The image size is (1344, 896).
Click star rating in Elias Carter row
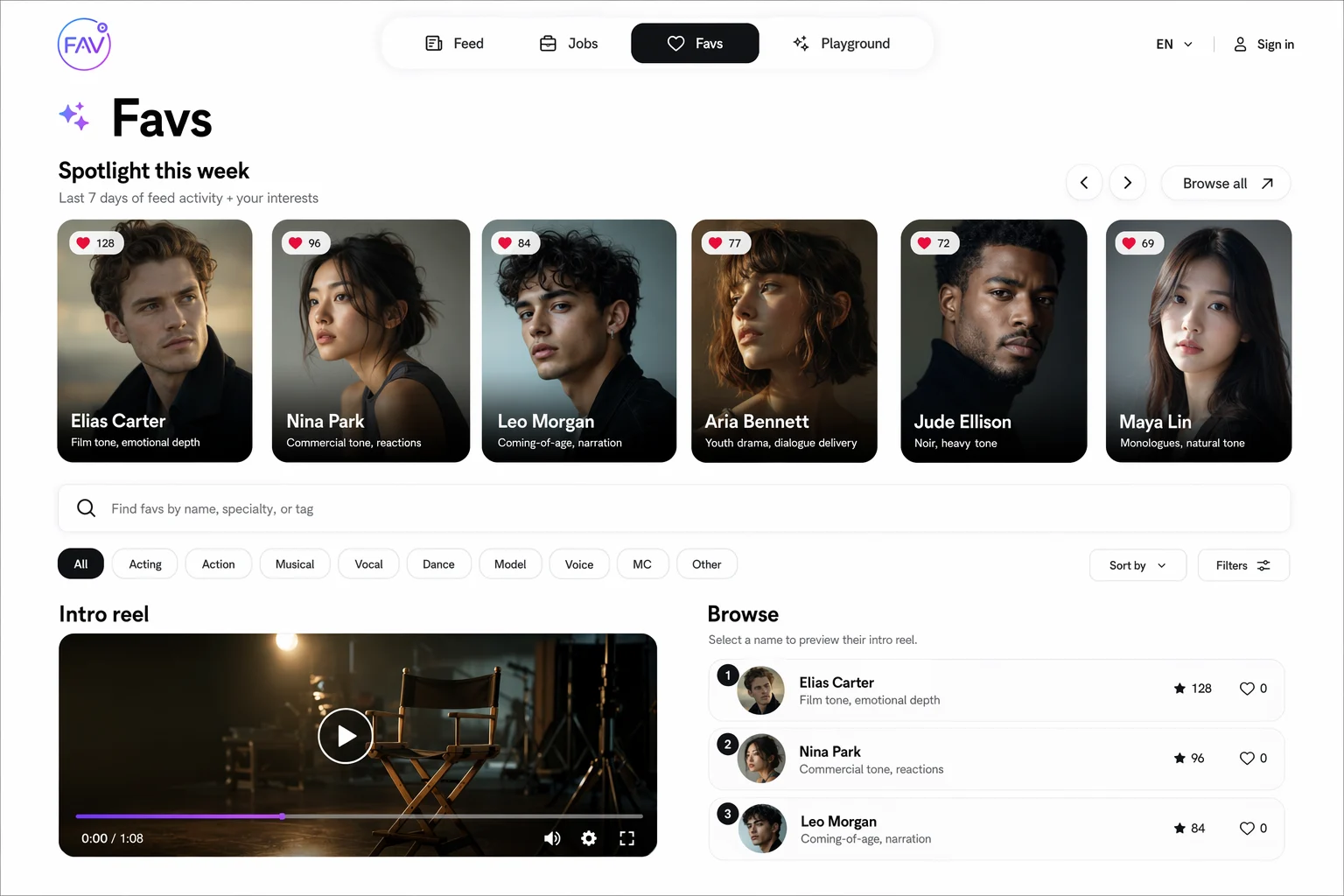pos(1193,689)
